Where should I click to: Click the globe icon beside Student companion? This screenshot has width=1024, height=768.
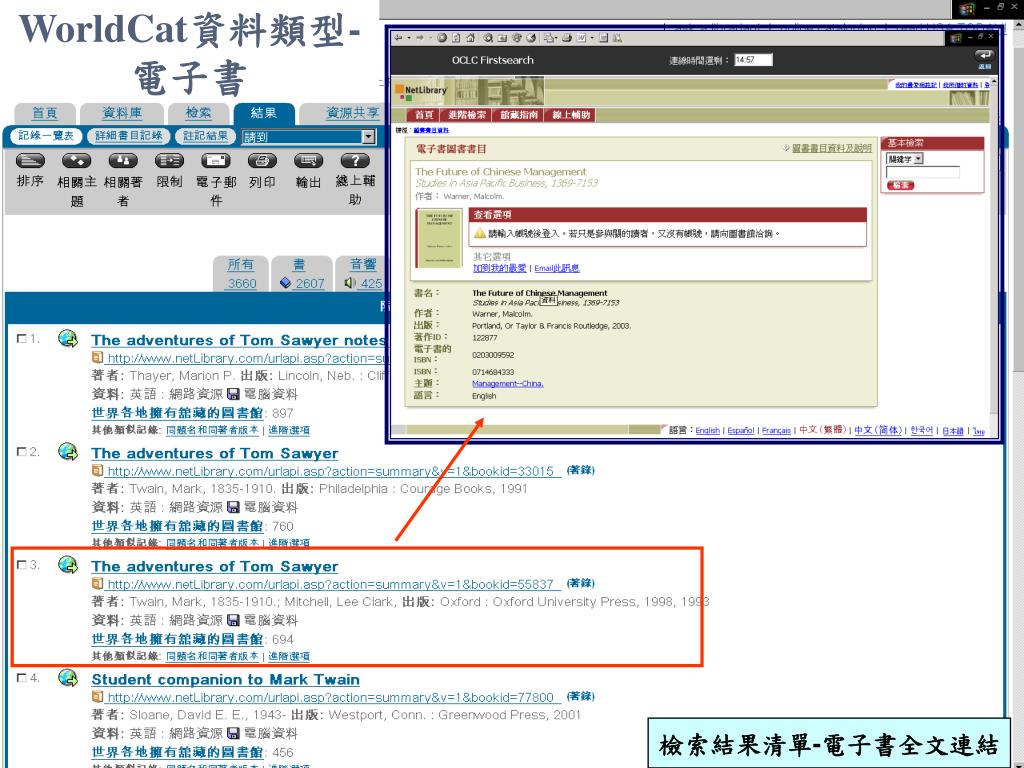[68, 677]
